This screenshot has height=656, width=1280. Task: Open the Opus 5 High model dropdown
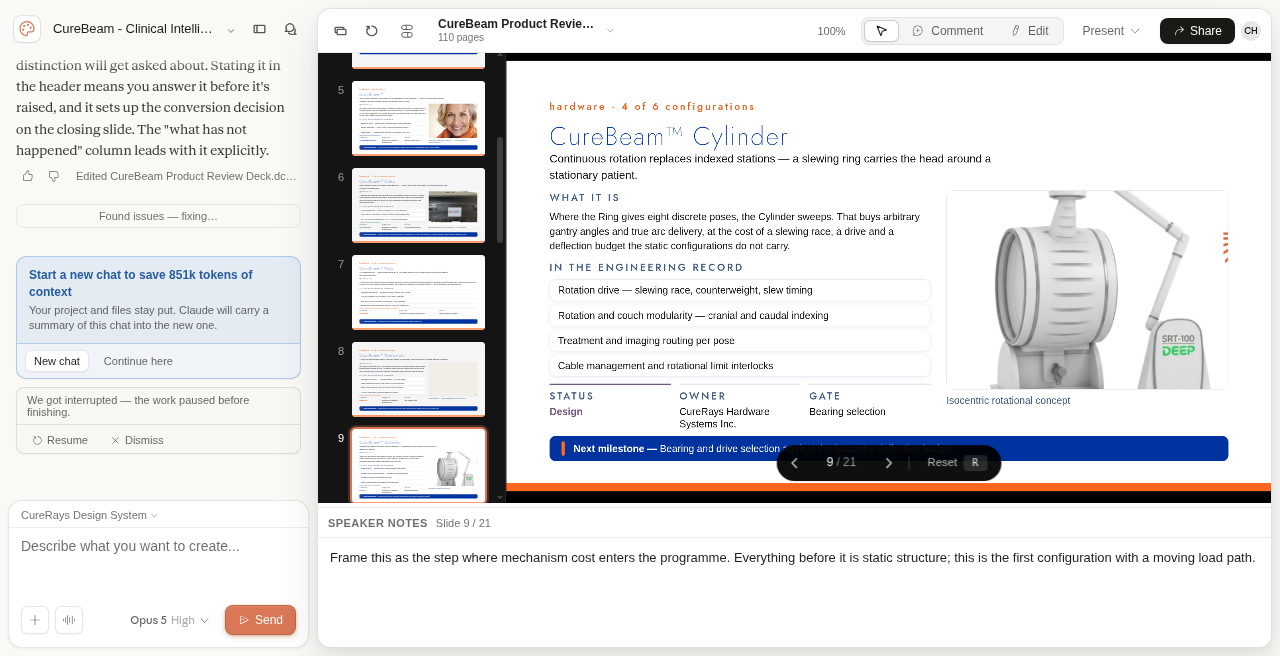click(x=170, y=620)
